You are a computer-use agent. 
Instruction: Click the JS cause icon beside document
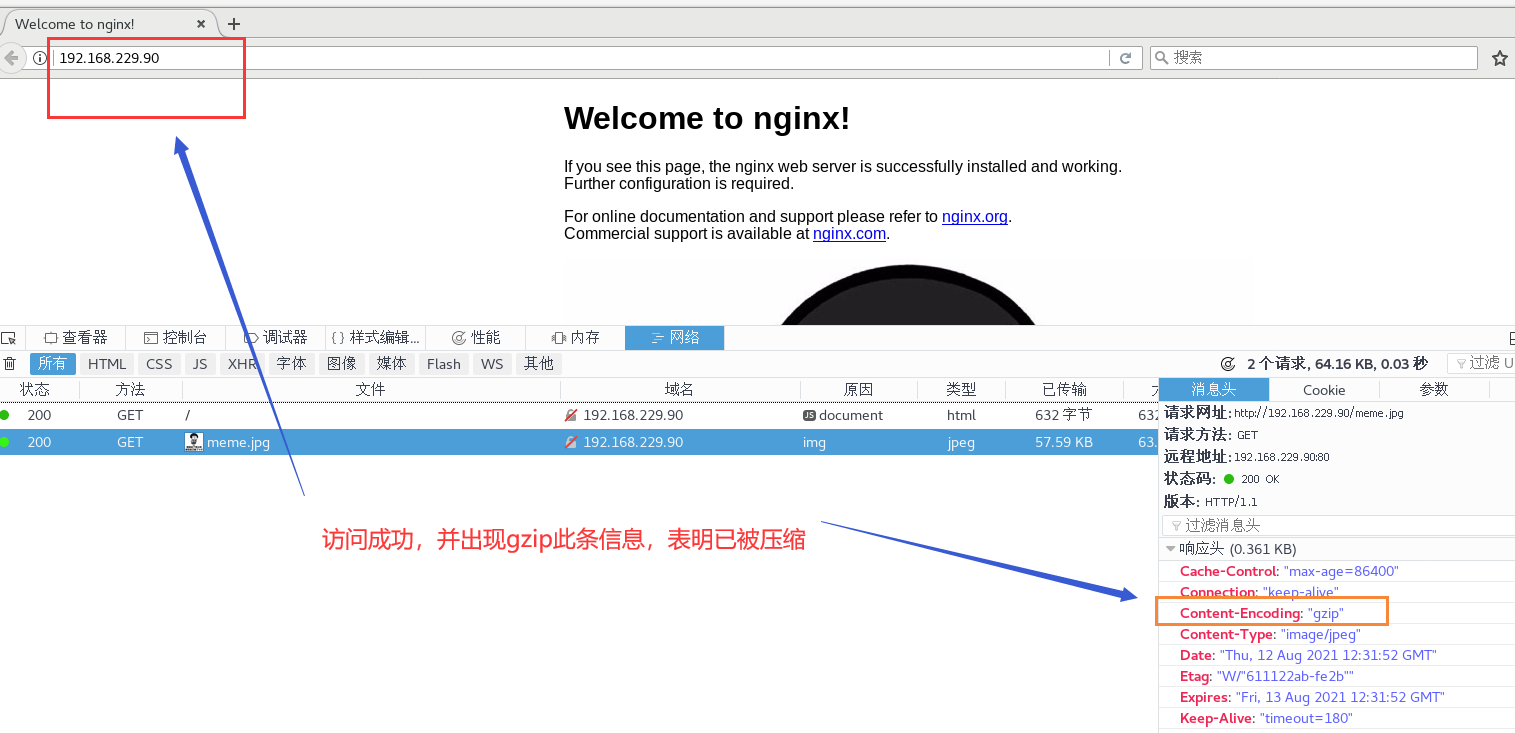(x=809, y=415)
